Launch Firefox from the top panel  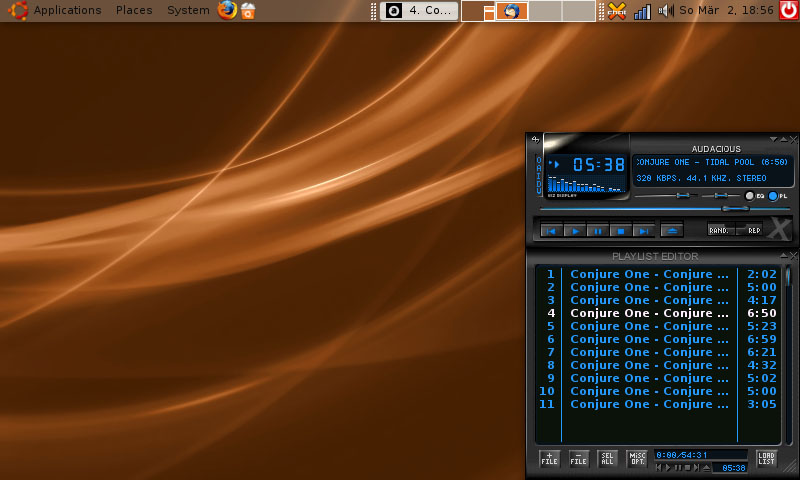coord(227,11)
